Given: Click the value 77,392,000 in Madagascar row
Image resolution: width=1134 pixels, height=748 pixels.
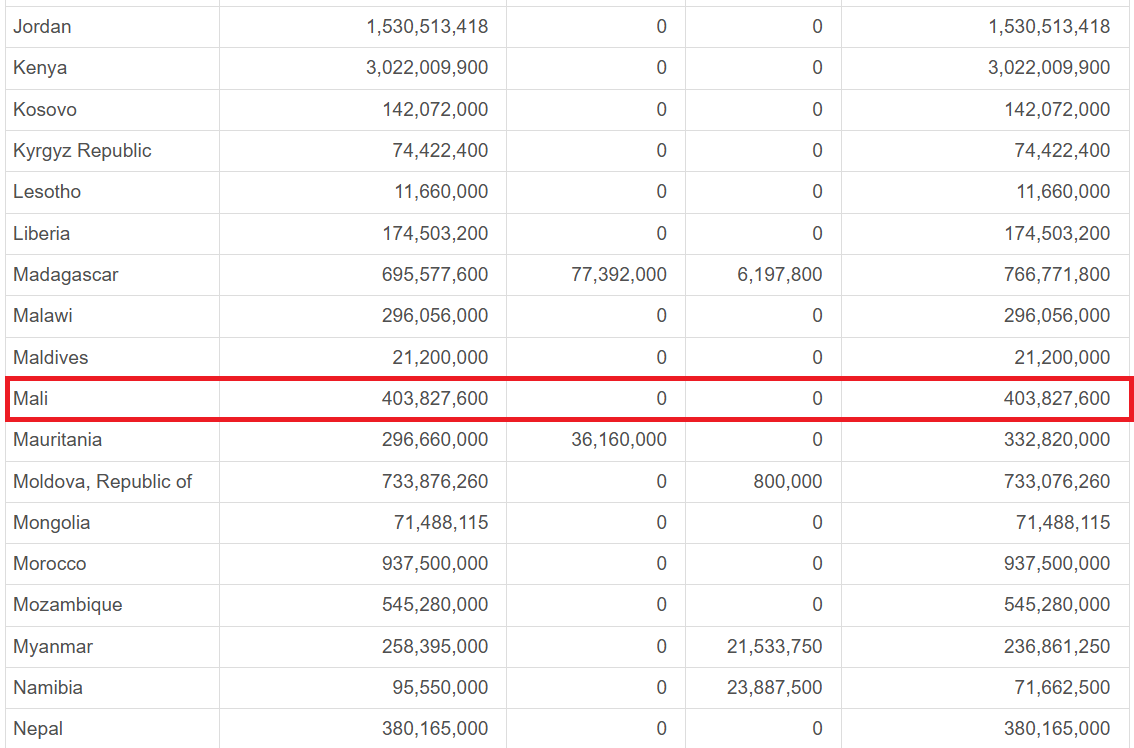Looking at the screenshot, I should pyautogui.click(x=619, y=275).
